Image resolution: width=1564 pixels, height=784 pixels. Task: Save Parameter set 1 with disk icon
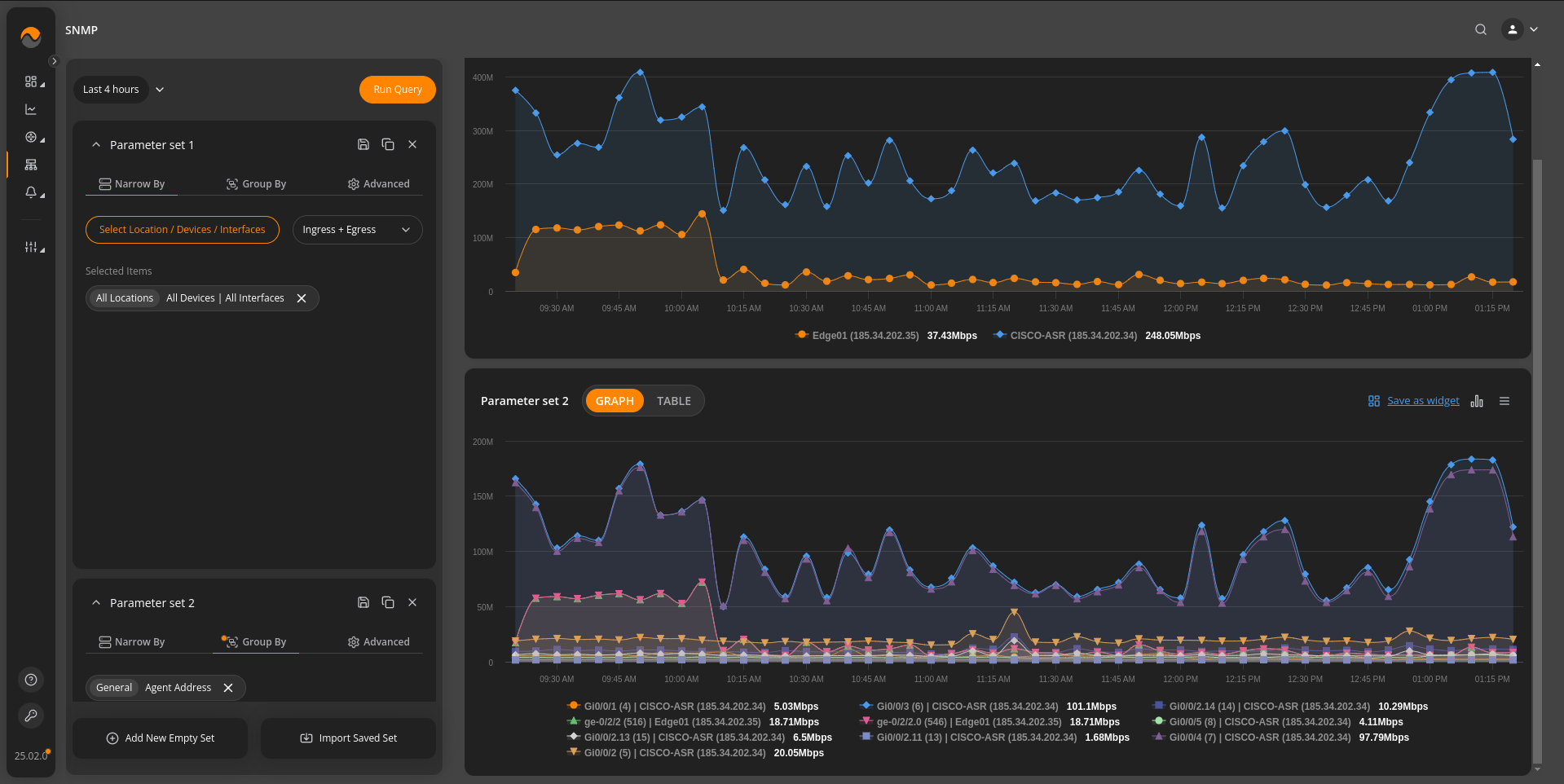pos(363,144)
